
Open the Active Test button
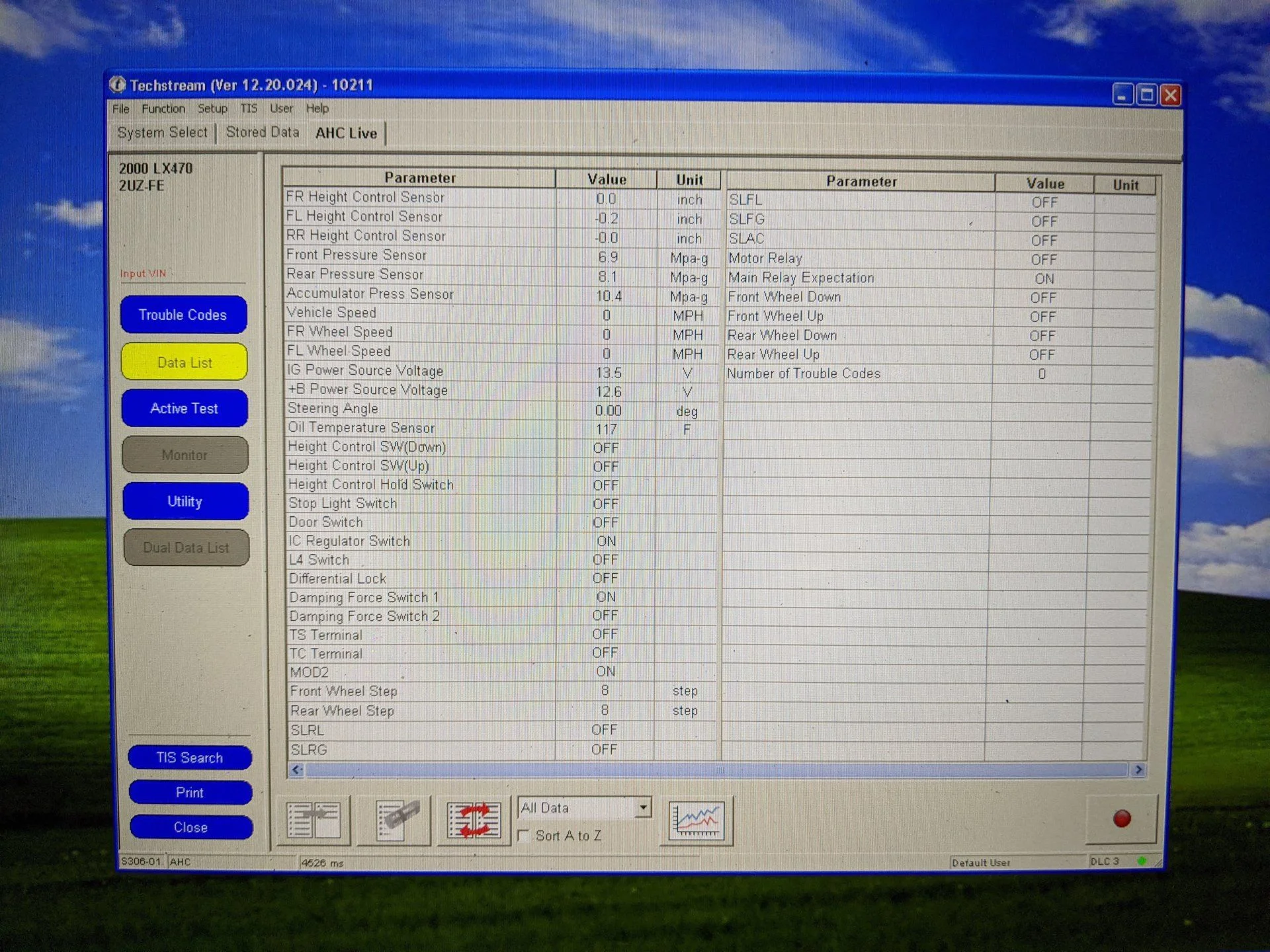click(184, 409)
